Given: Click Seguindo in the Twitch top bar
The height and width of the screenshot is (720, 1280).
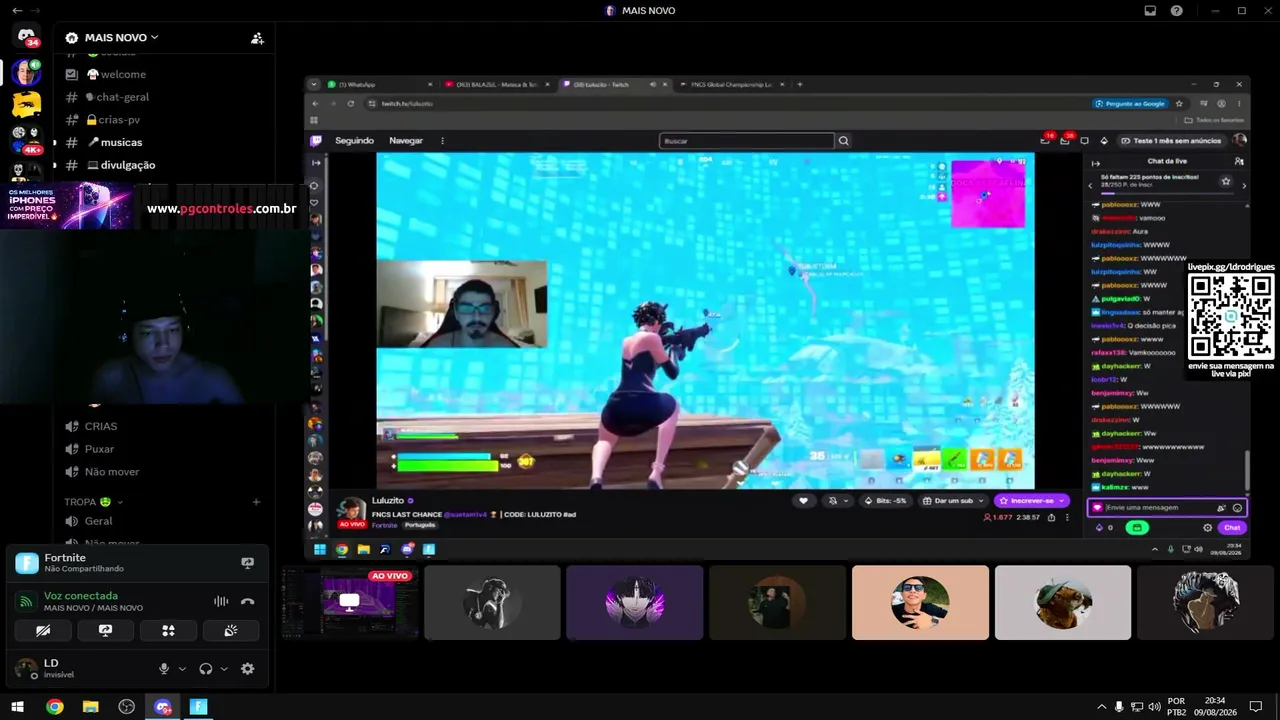Looking at the screenshot, I should click(x=354, y=141).
